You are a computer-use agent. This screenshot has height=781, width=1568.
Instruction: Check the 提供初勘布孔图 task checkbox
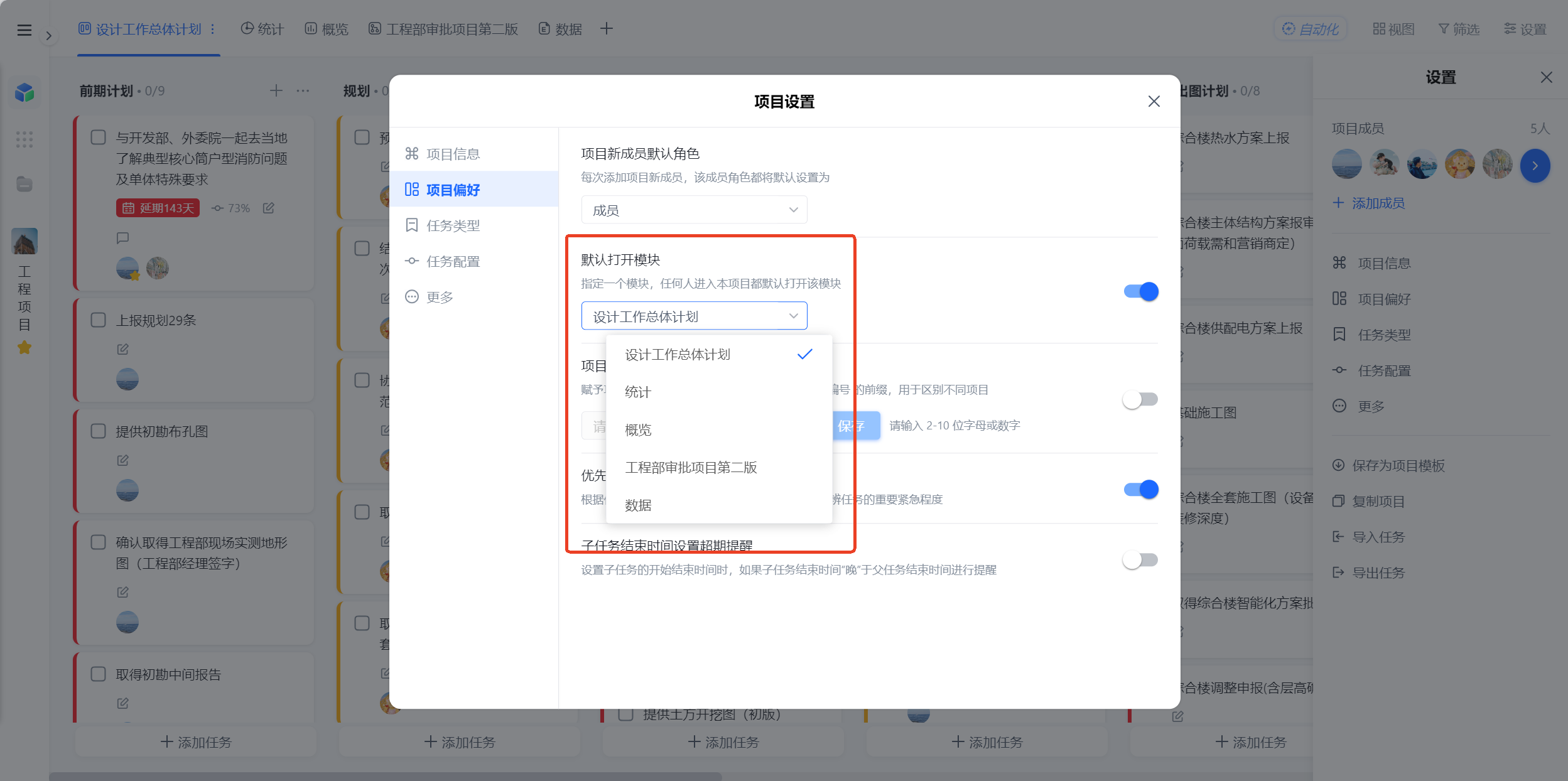pos(99,431)
